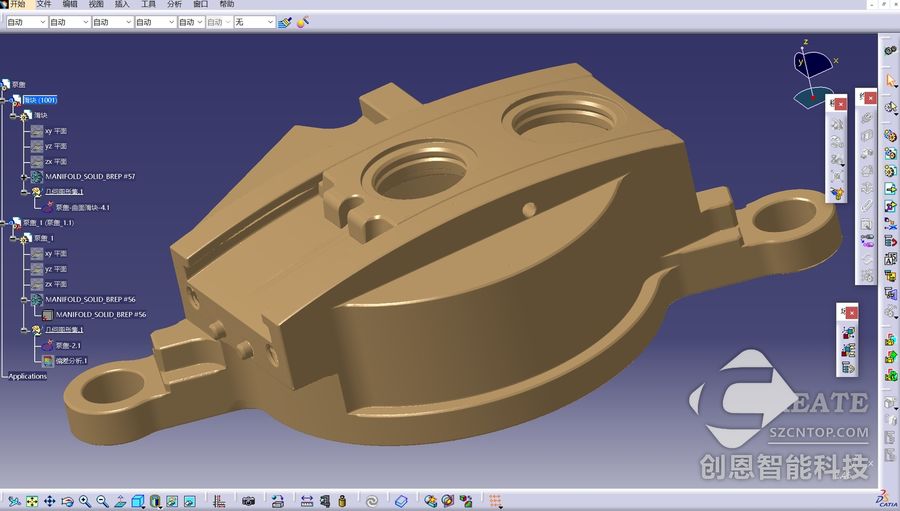Click the Measure Inertia weight icon

click(343, 501)
